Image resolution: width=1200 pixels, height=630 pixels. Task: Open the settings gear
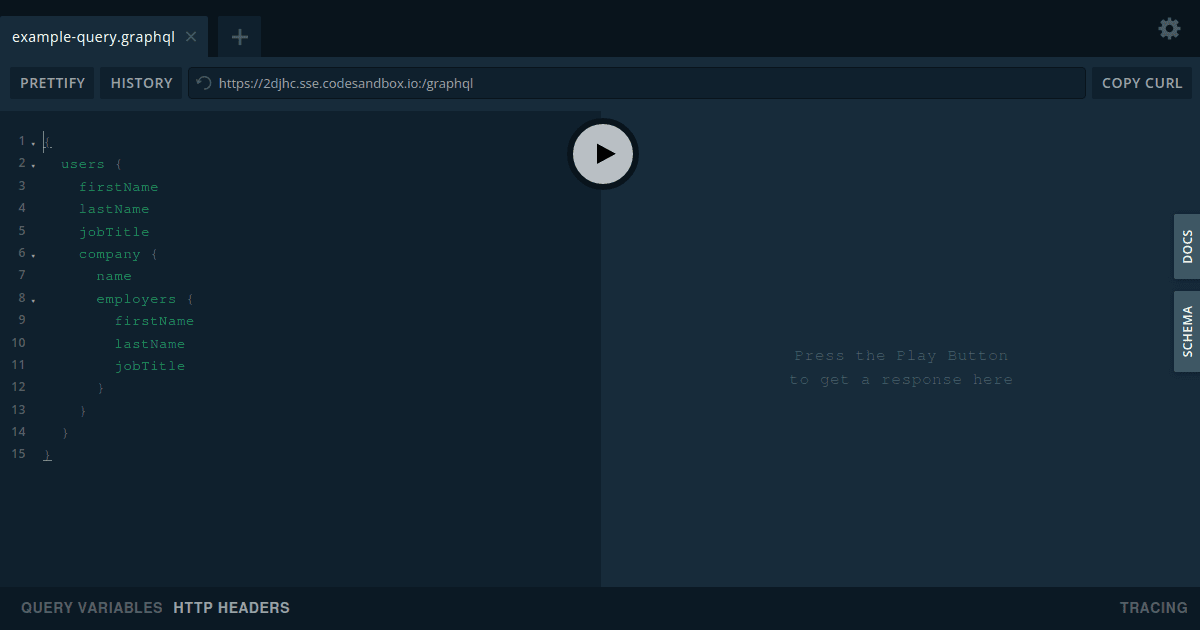(x=1169, y=29)
